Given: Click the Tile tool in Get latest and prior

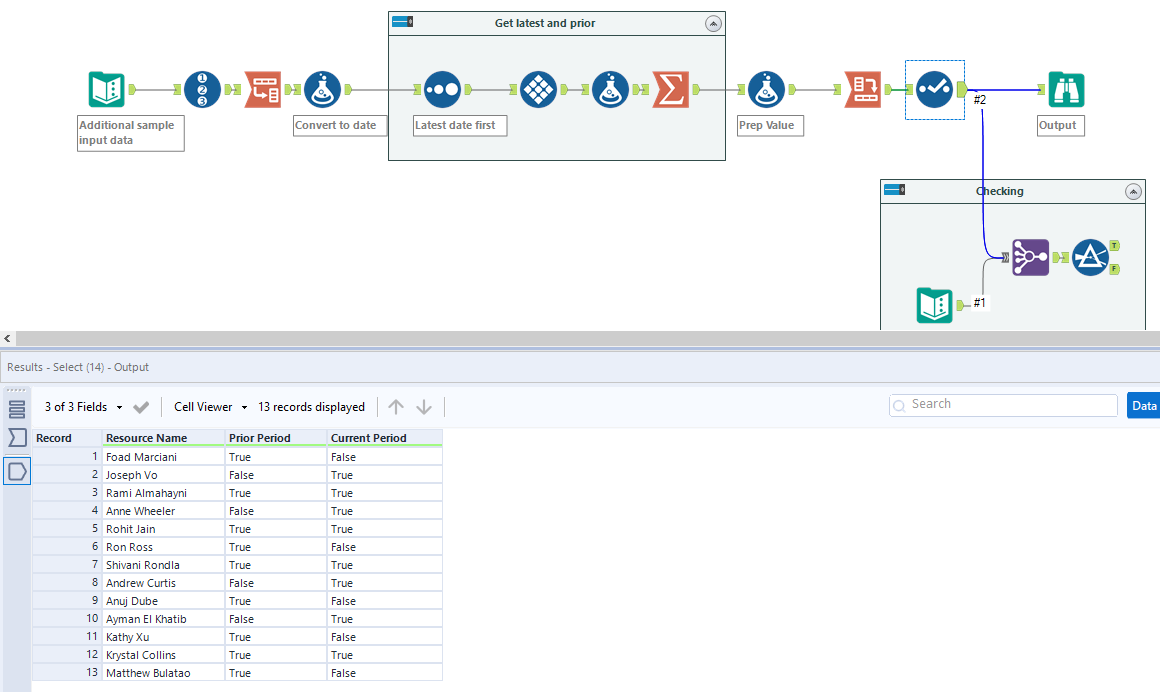Looking at the screenshot, I should (538, 90).
